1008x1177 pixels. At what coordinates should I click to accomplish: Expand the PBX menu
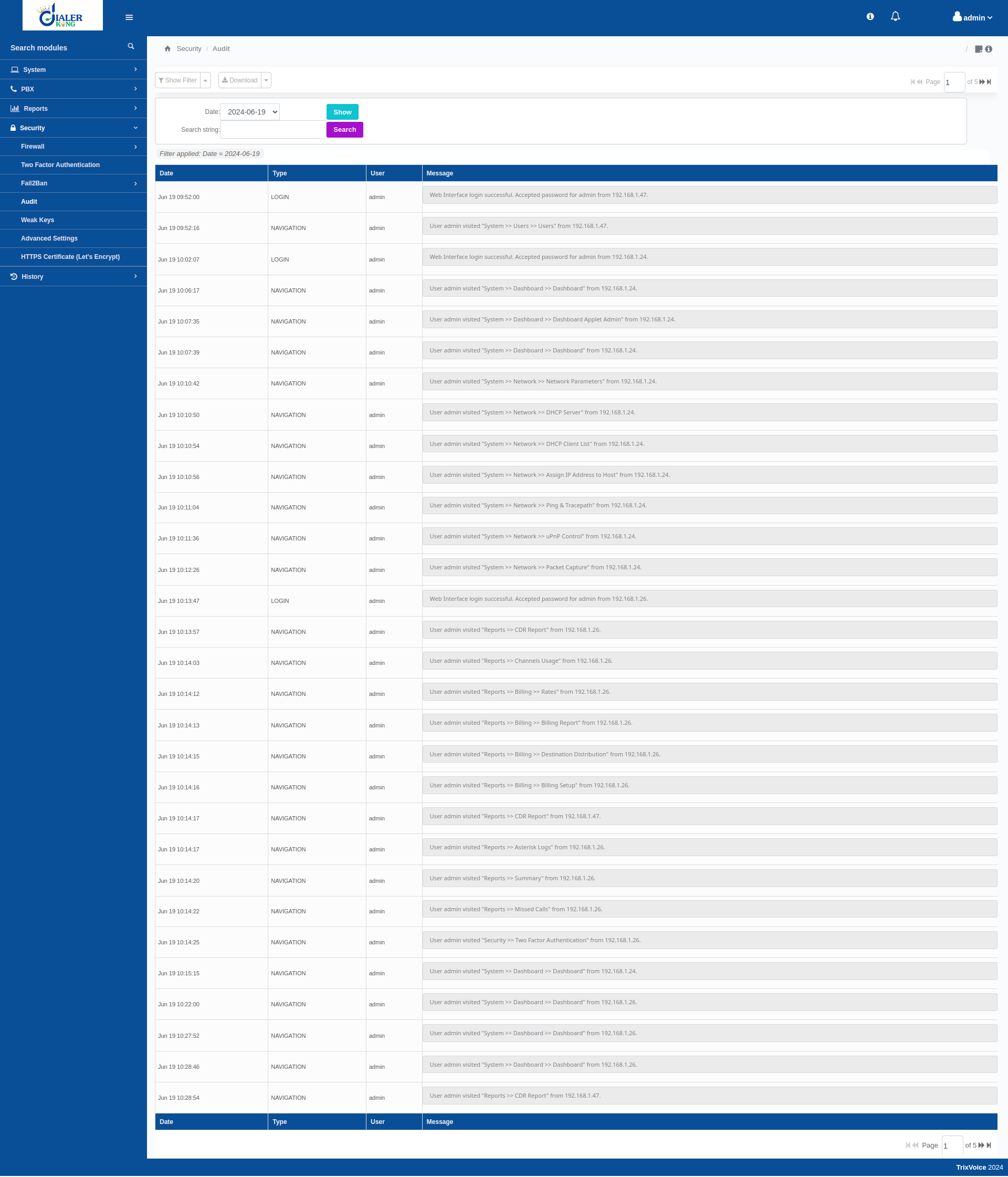[x=73, y=89]
